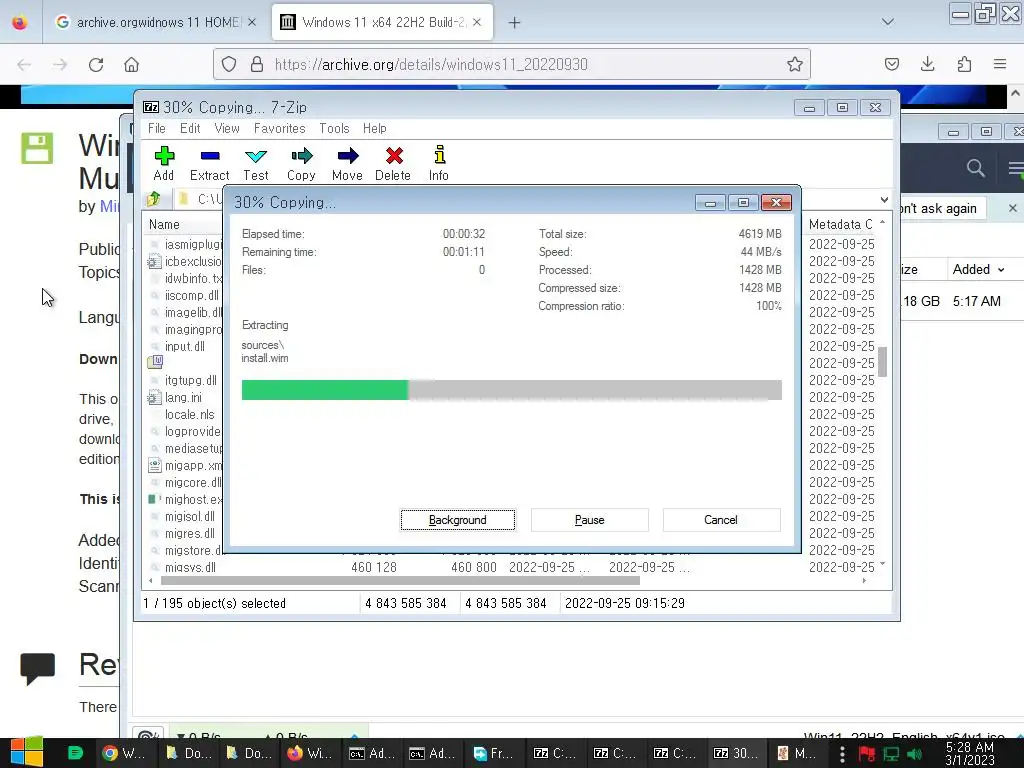Reload the page in Firefox

click(96, 65)
